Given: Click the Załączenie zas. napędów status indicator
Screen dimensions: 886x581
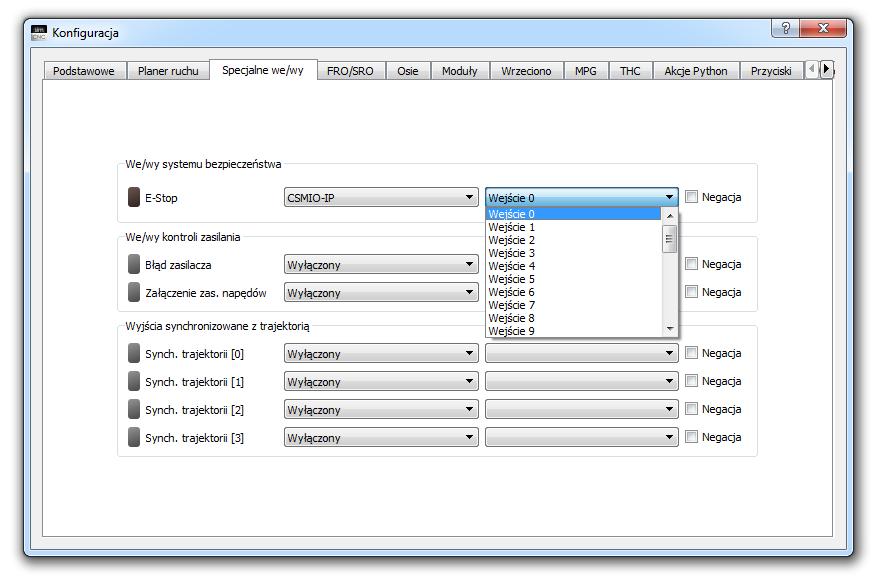Looking at the screenshot, I should (134, 292).
